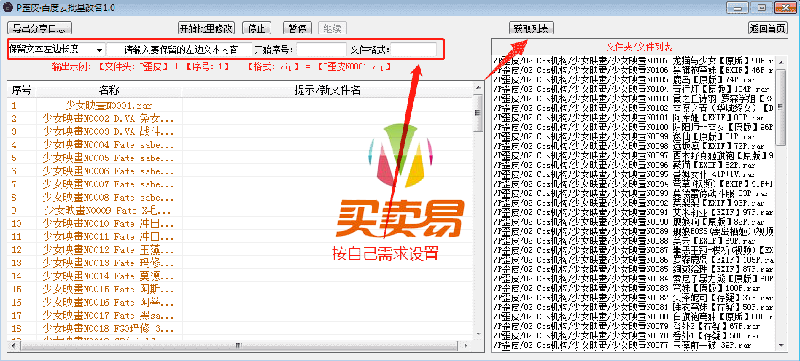Select the X0085 entry in file list

click(x=633, y=270)
